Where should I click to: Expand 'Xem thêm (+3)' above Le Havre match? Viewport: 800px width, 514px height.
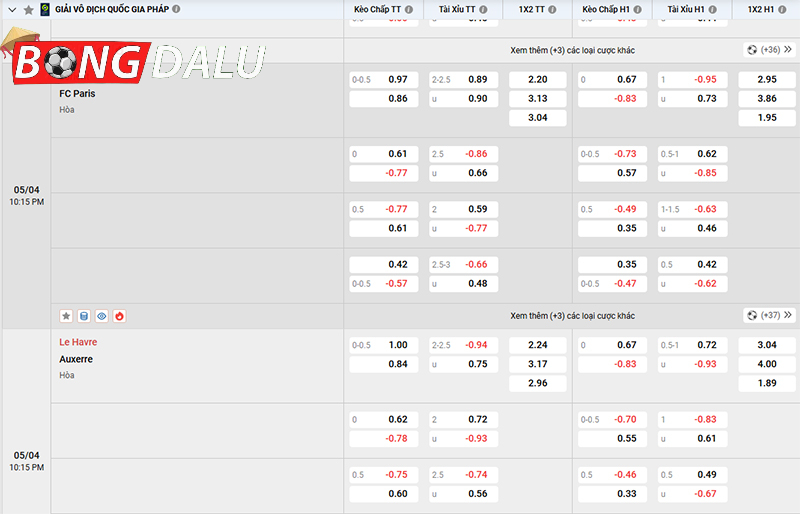pyautogui.click(x=572, y=316)
